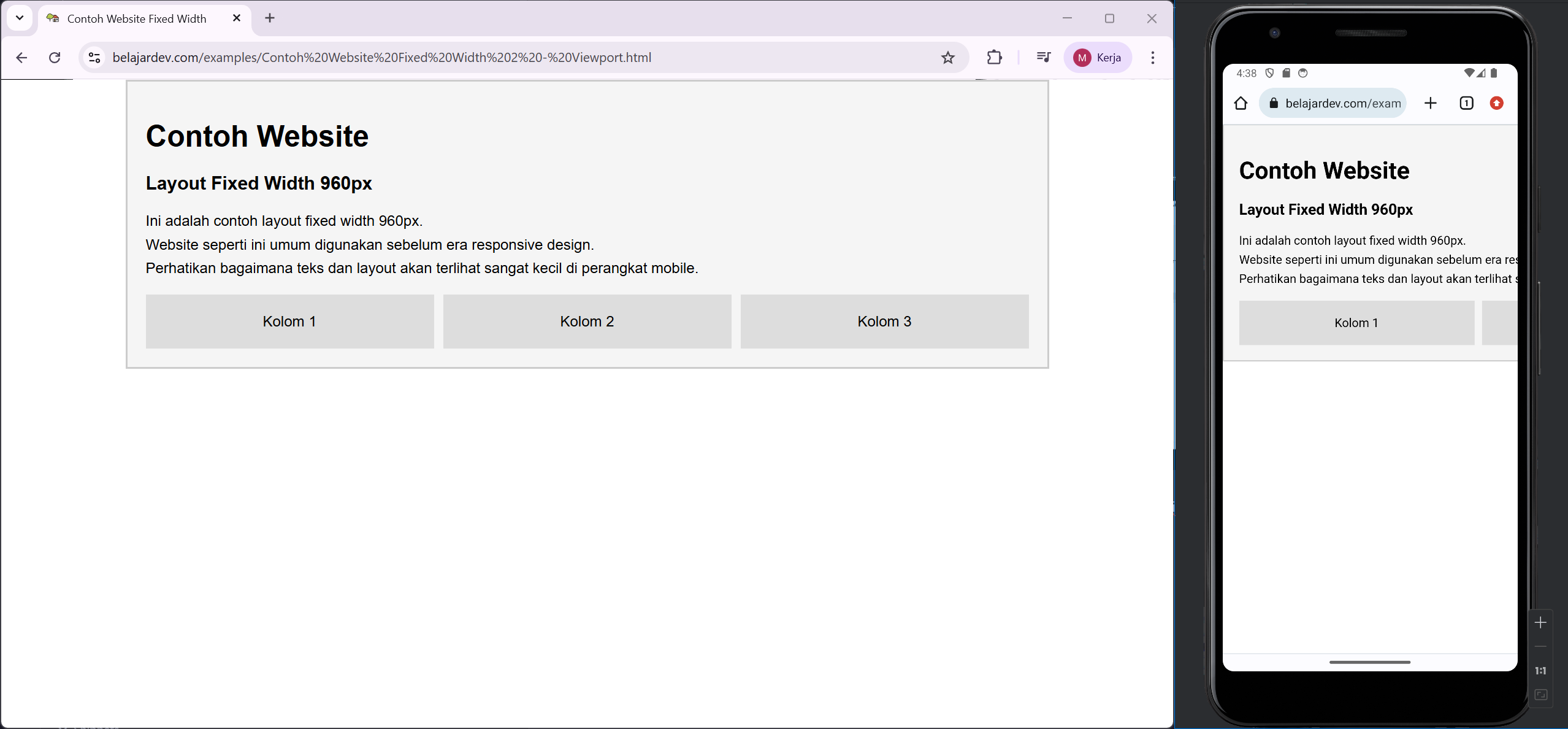Open Chrome's three-dot menu
This screenshot has width=1568, height=729.
coord(1152,57)
